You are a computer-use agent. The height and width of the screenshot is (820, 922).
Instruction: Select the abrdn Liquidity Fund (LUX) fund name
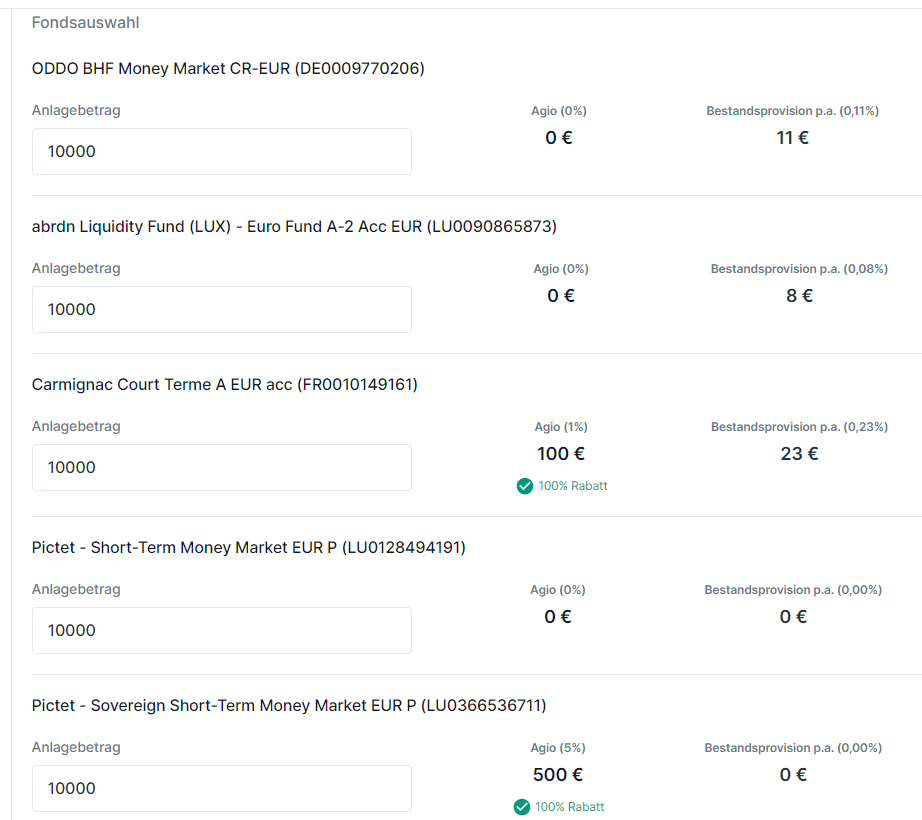tap(294, 227)
